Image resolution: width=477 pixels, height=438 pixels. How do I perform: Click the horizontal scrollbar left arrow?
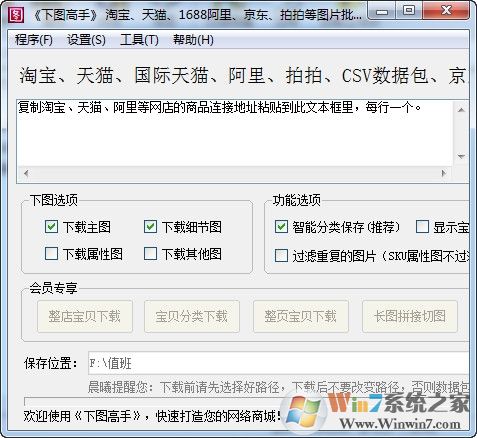tap(26, 173)
